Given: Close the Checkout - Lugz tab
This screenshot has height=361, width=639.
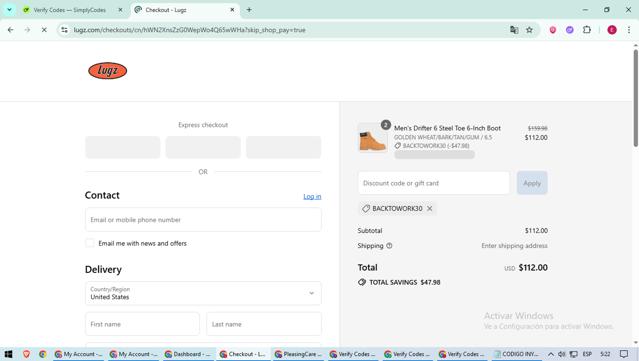Looking at the screenshot, I should (232, 10).
